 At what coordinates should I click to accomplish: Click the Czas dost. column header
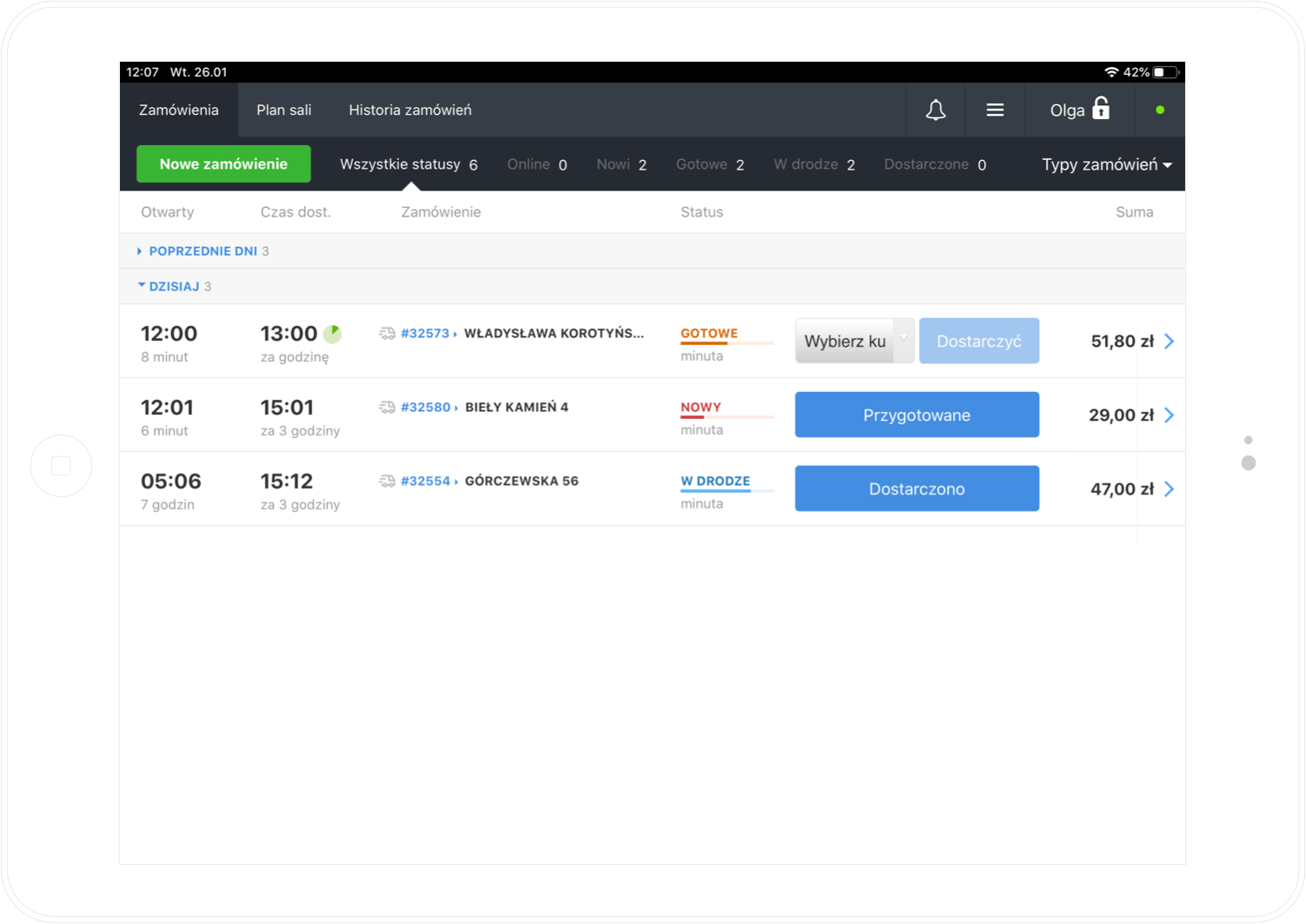[296, 212]
